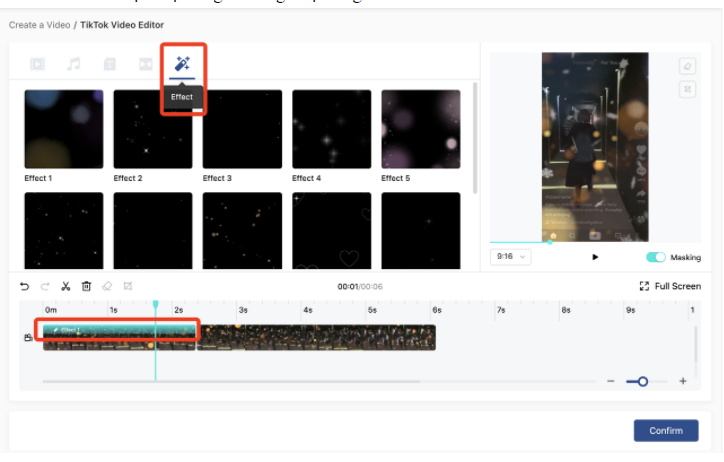Click the undo arrow icon
The image size is (724, 462).
coord(24,286)
